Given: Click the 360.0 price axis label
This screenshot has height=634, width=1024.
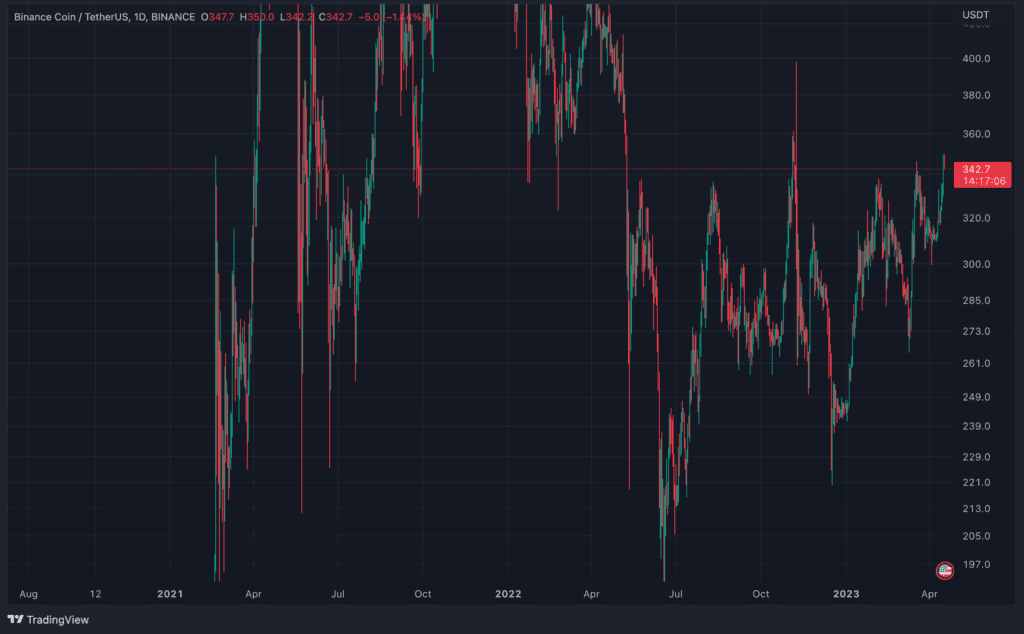Looking at the screenshot, I should [x=976, y=134].
